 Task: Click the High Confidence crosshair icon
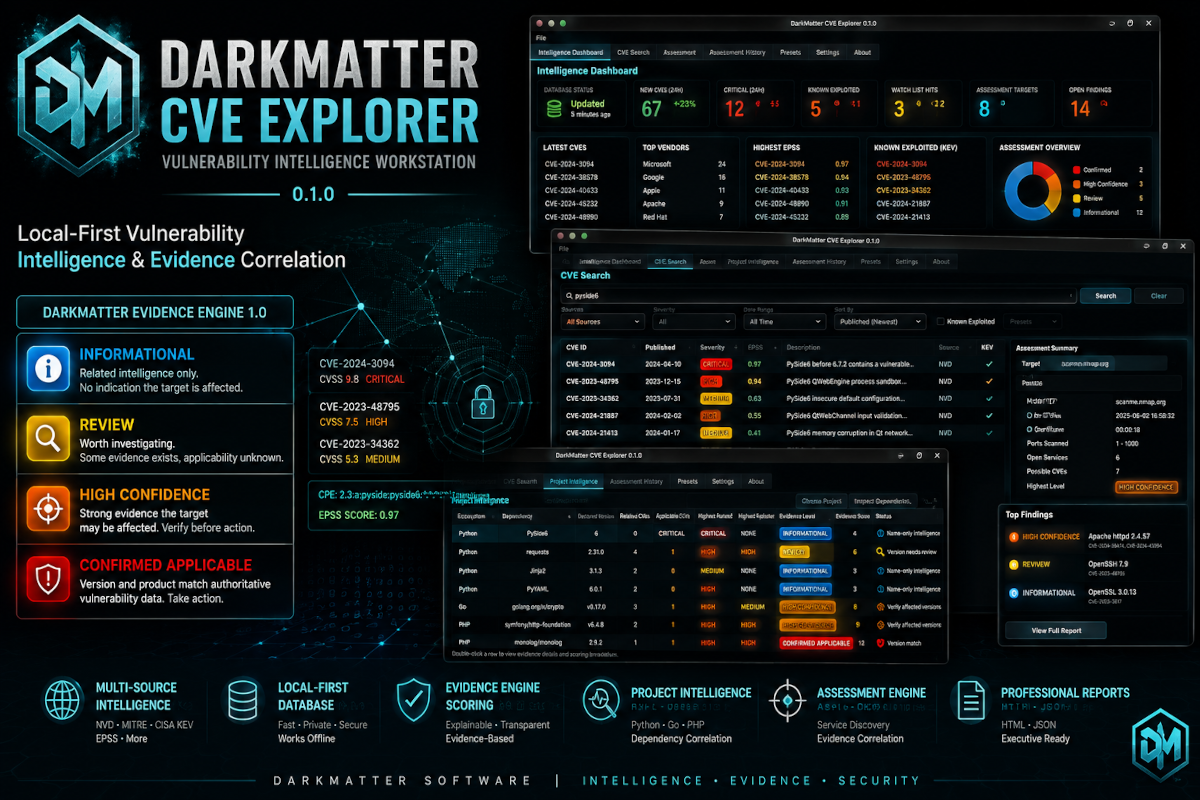(48, 508)
